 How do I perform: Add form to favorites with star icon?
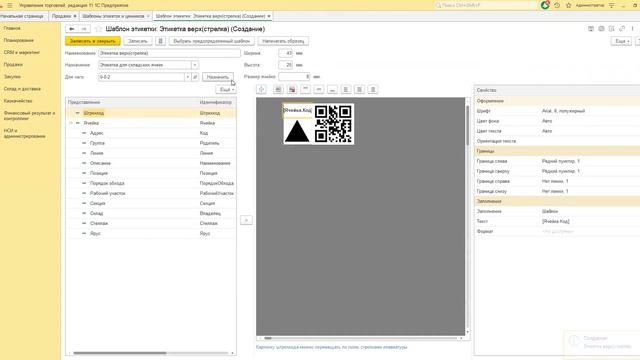98,29
